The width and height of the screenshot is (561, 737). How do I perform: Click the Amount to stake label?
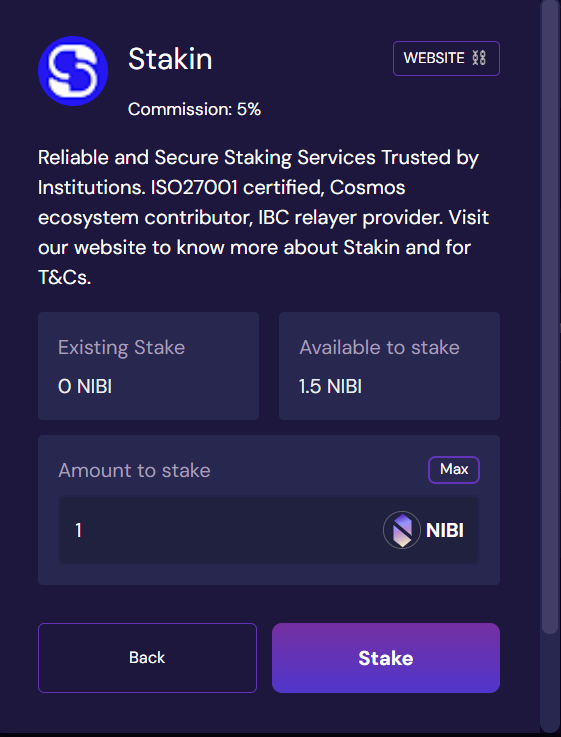pos(134,470)
